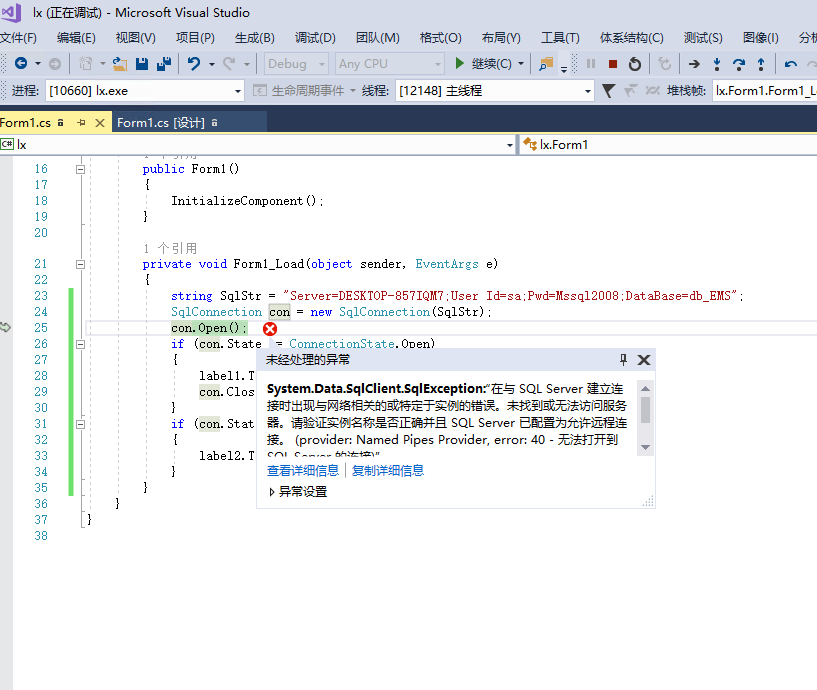Image resolution: width=817 pixels, height=690 pixels.
Task: Open the Undo history dropdown
Action: (x=212, y=64)
